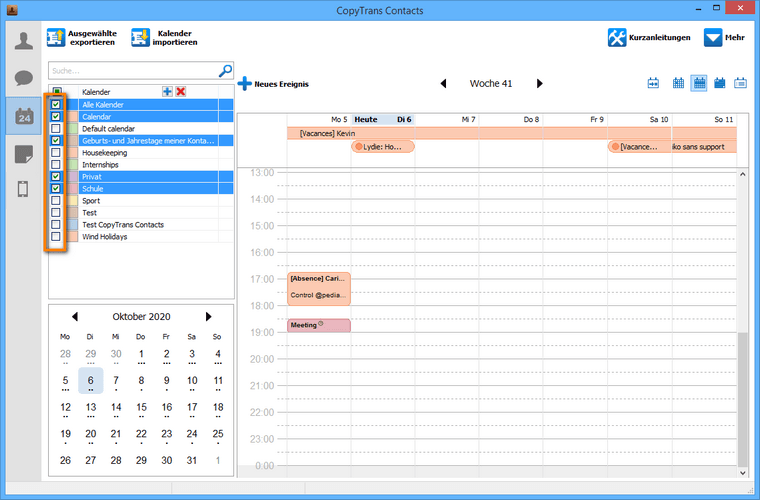The height and width of the screenshot is (500, 760).
Task: Uncheck Geburts- und Jahrestage checkbox
Action: tap(56, 141)
